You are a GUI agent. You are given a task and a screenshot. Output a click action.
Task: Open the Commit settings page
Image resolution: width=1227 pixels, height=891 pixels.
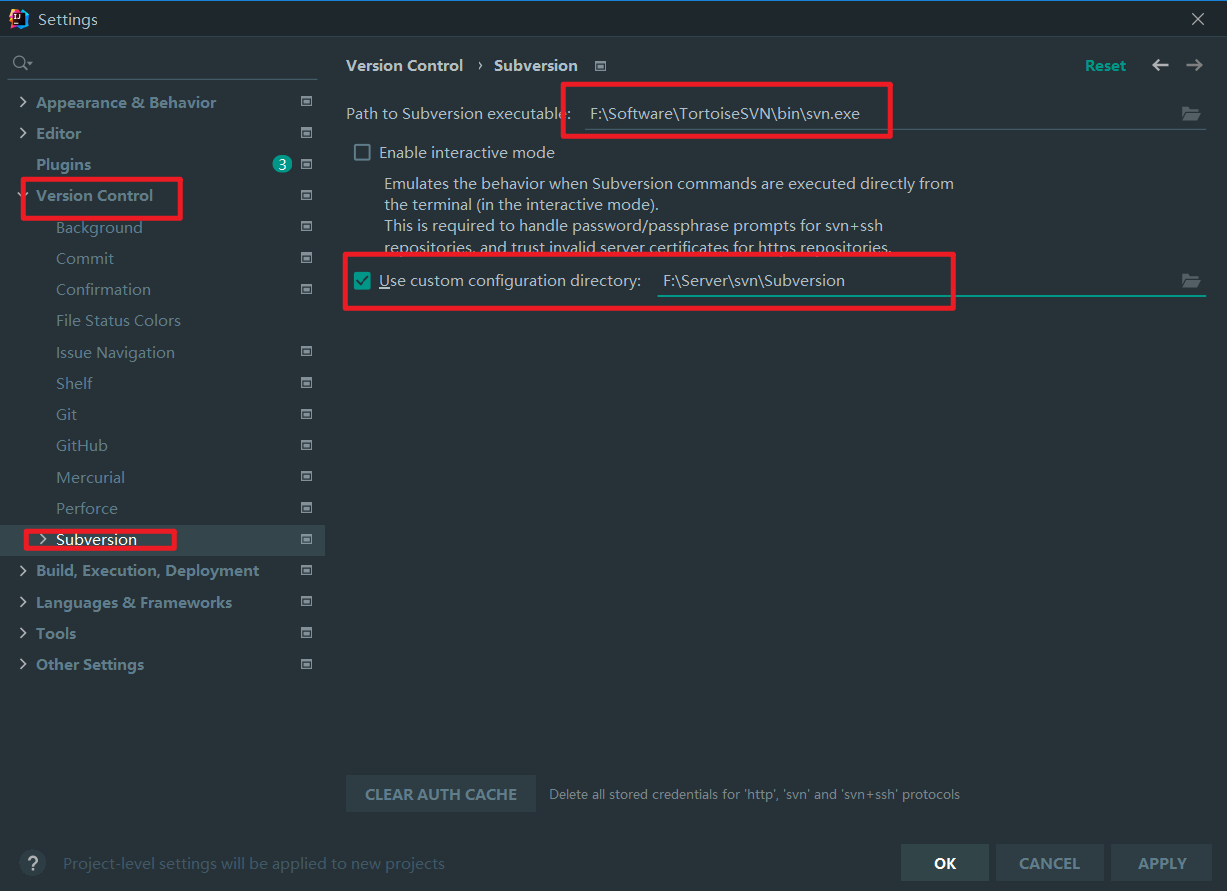85,258
